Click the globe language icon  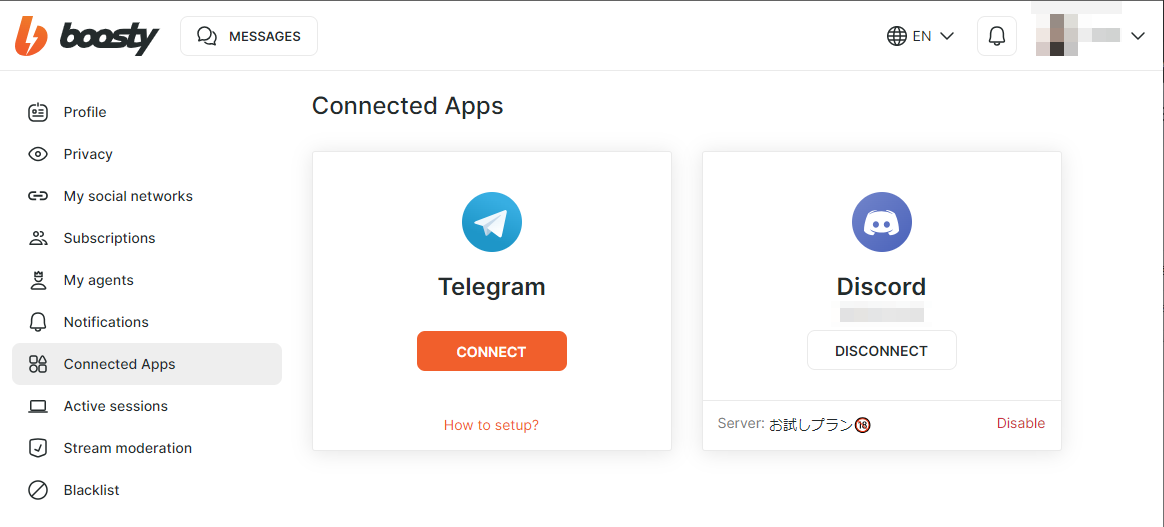(x=897, y=36)
